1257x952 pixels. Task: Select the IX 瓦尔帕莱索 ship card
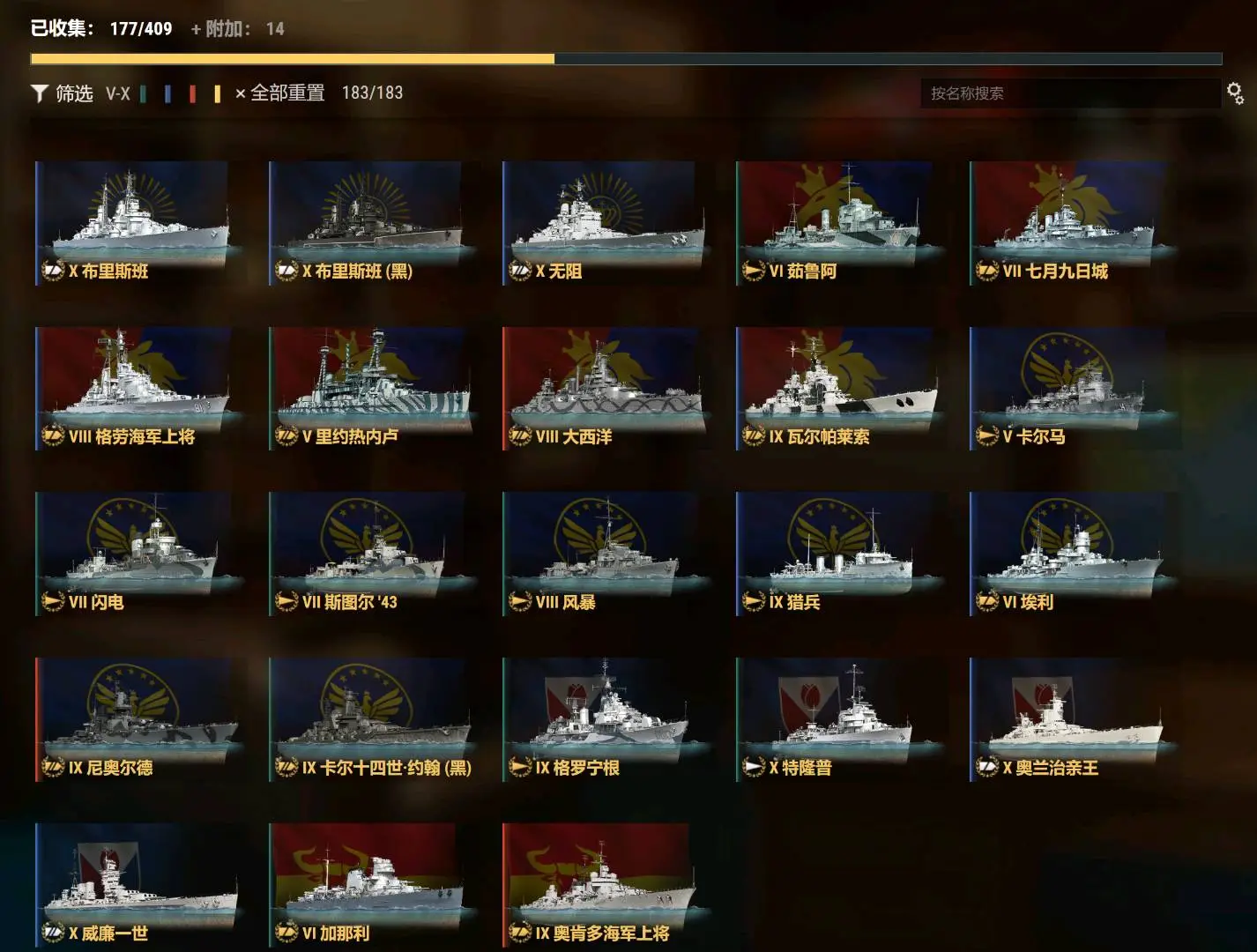coord(838,389)
